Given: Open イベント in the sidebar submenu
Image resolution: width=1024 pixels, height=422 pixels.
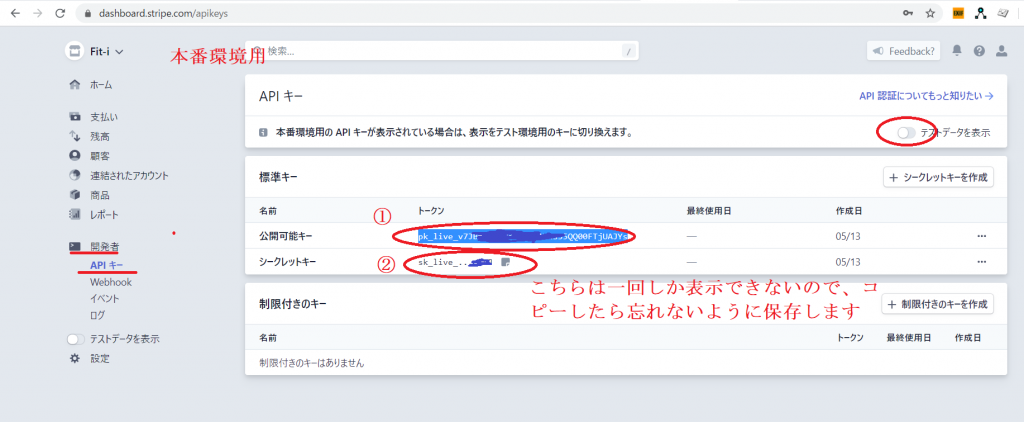Looking at the screenshot, I should coord(104,299).
